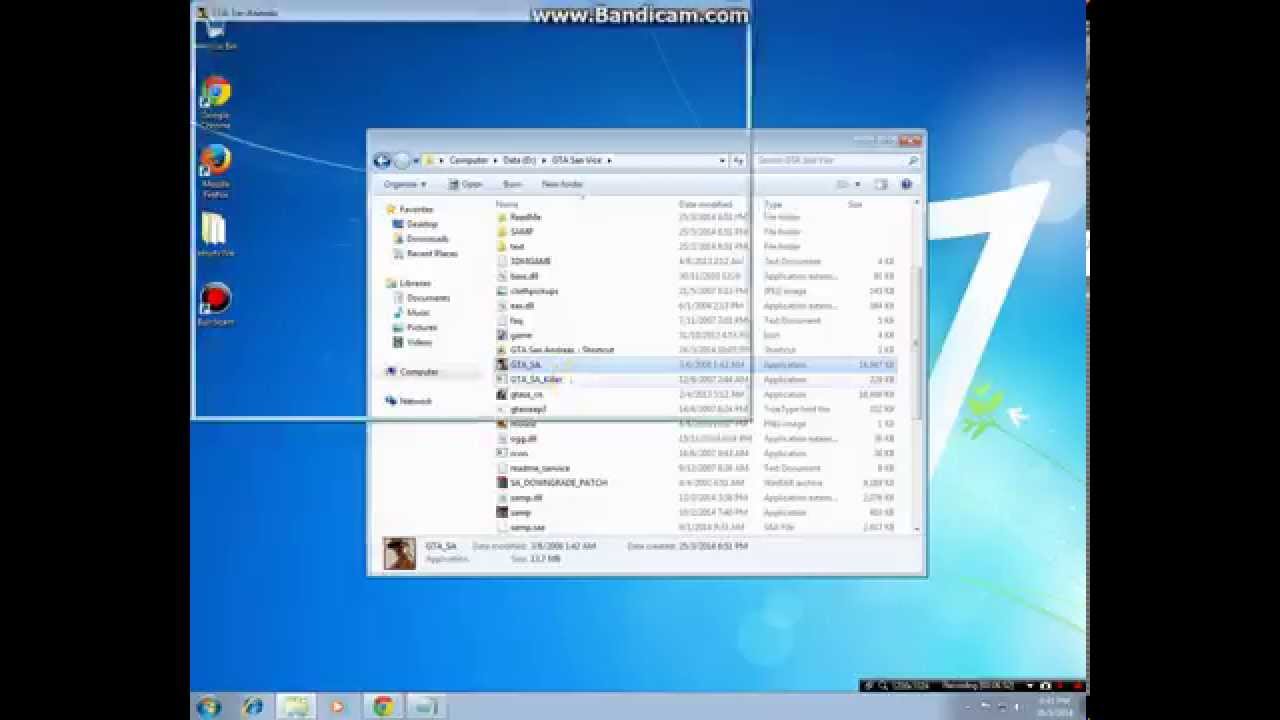Image resolution: width=1280 pixels, height=720 pixels.
Task: Open Bandicam desktop shortcut
Action: pos(215,306)
